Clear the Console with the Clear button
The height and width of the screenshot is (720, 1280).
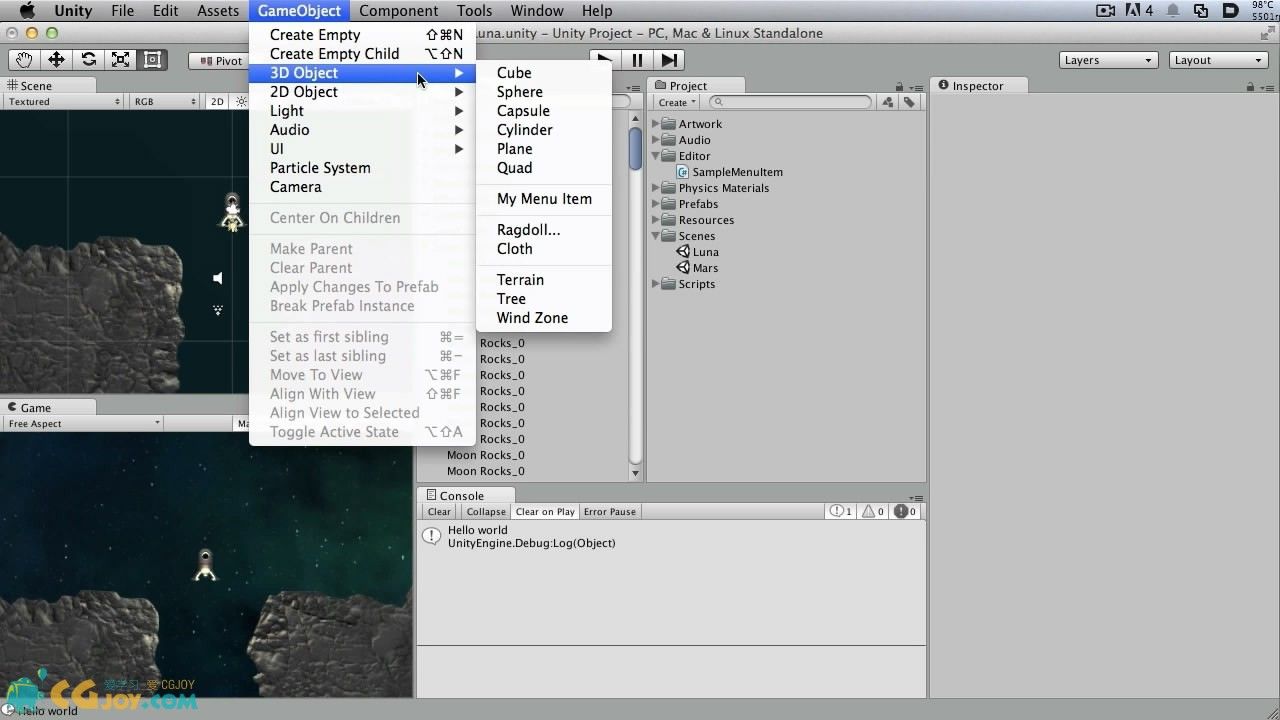click(x=439, y=511)
